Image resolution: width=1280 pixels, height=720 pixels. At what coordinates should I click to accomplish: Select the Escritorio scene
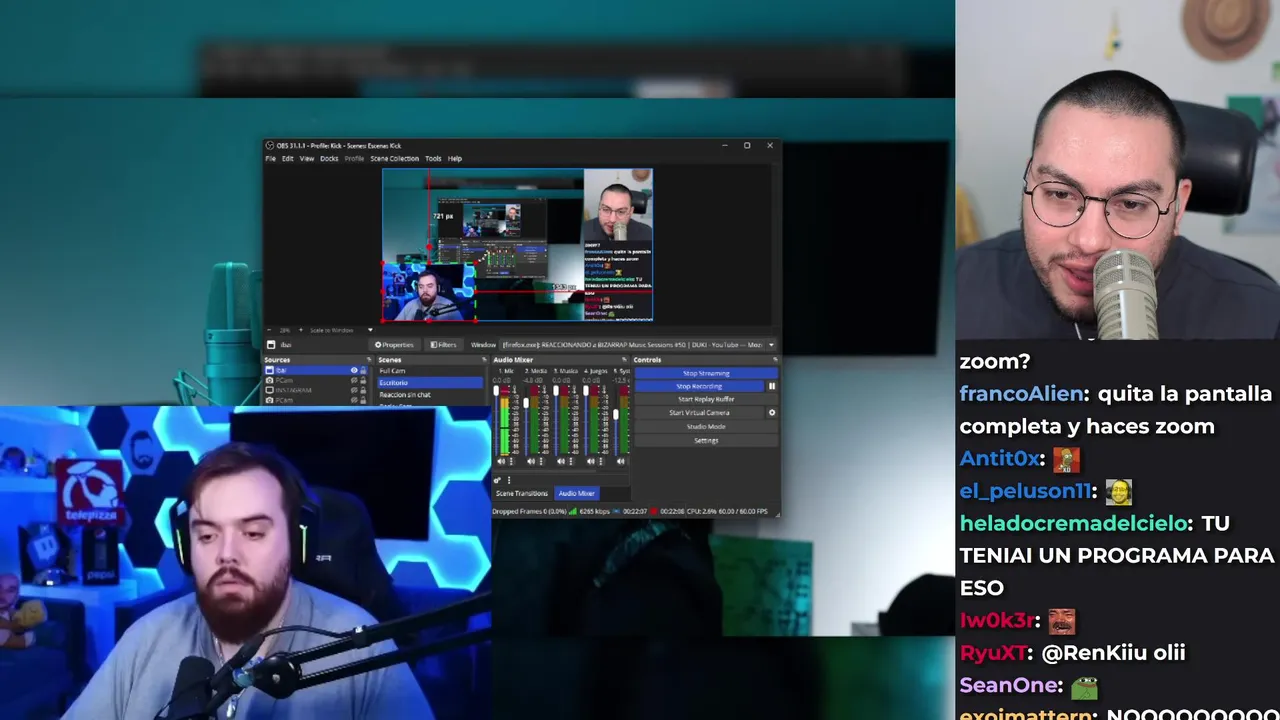click(x=430, y=383)
